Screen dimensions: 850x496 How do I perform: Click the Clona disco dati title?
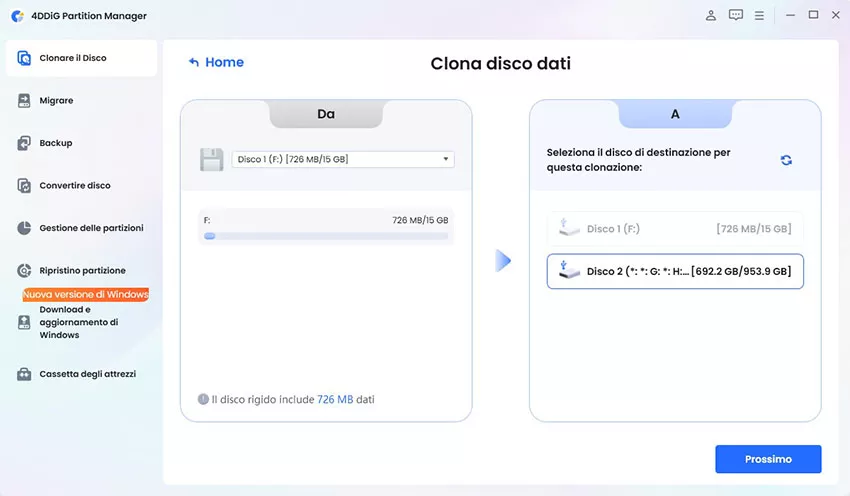tap(500, 63)
